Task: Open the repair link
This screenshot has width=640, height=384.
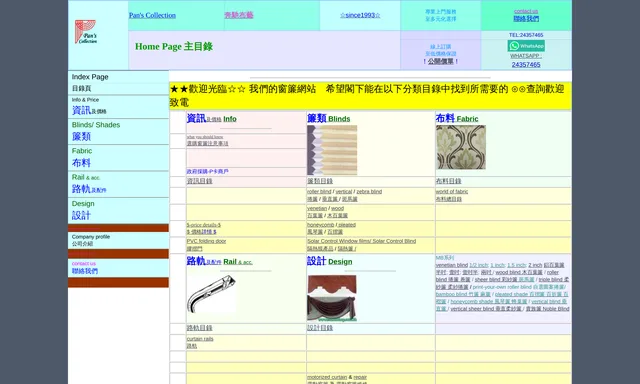Action: [360, 377]
